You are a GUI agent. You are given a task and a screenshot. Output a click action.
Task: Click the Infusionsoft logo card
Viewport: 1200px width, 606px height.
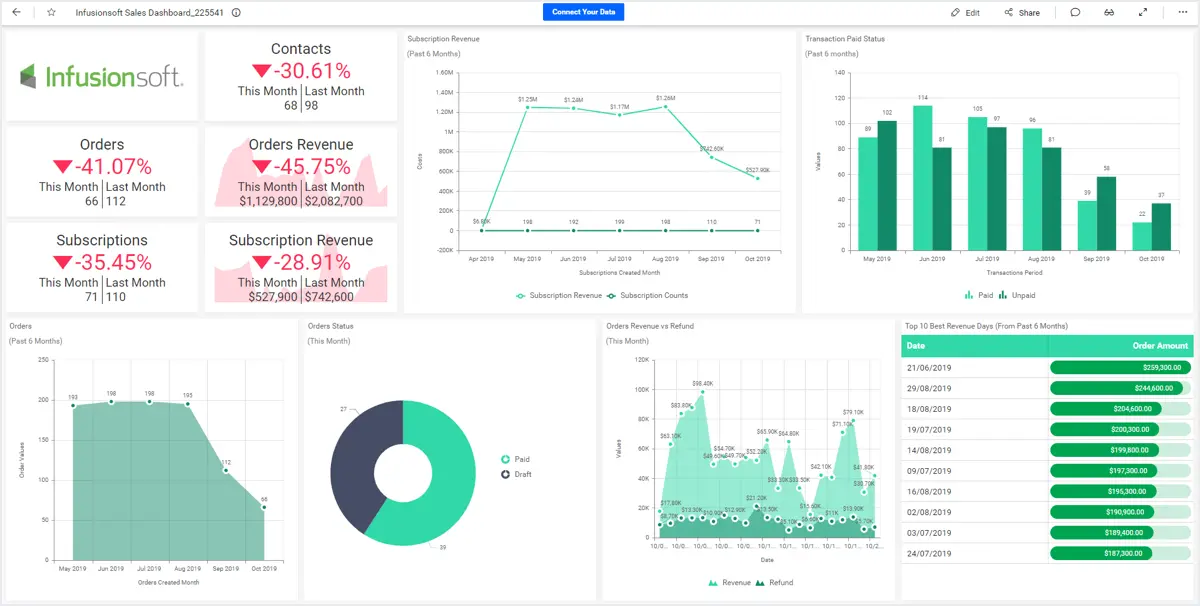click(x=101, y=76)
